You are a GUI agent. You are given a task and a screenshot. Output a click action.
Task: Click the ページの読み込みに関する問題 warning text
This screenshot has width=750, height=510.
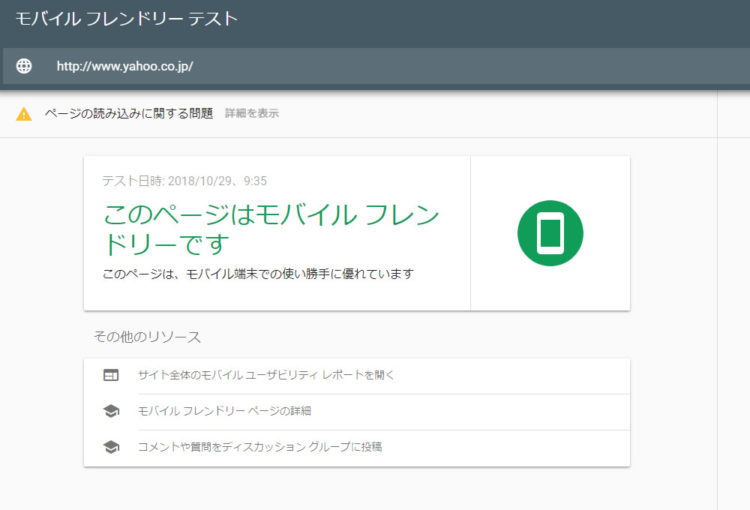point(128,114)
